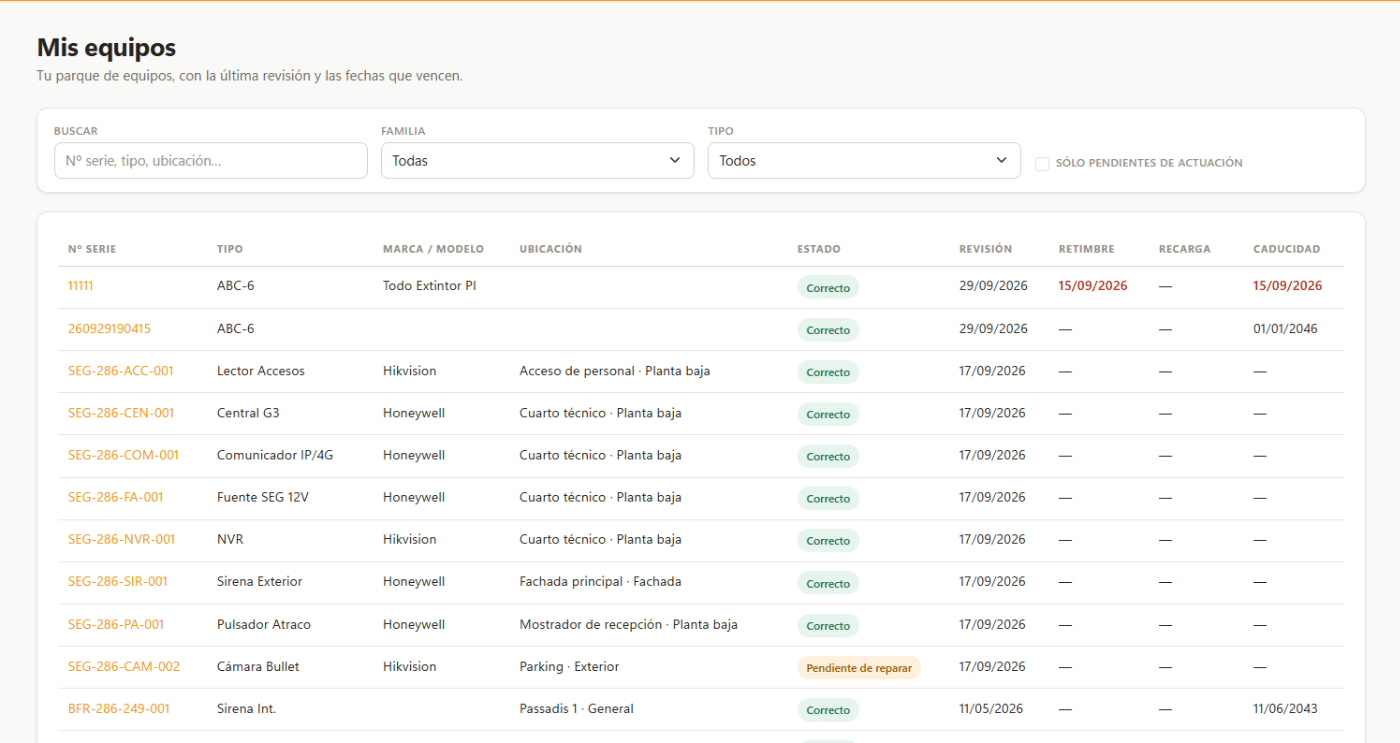Click the Acceso de personal · Planta baja cell
This screenshot has height=743, width=1400.
pyautogui.click(x=615, y=371)
